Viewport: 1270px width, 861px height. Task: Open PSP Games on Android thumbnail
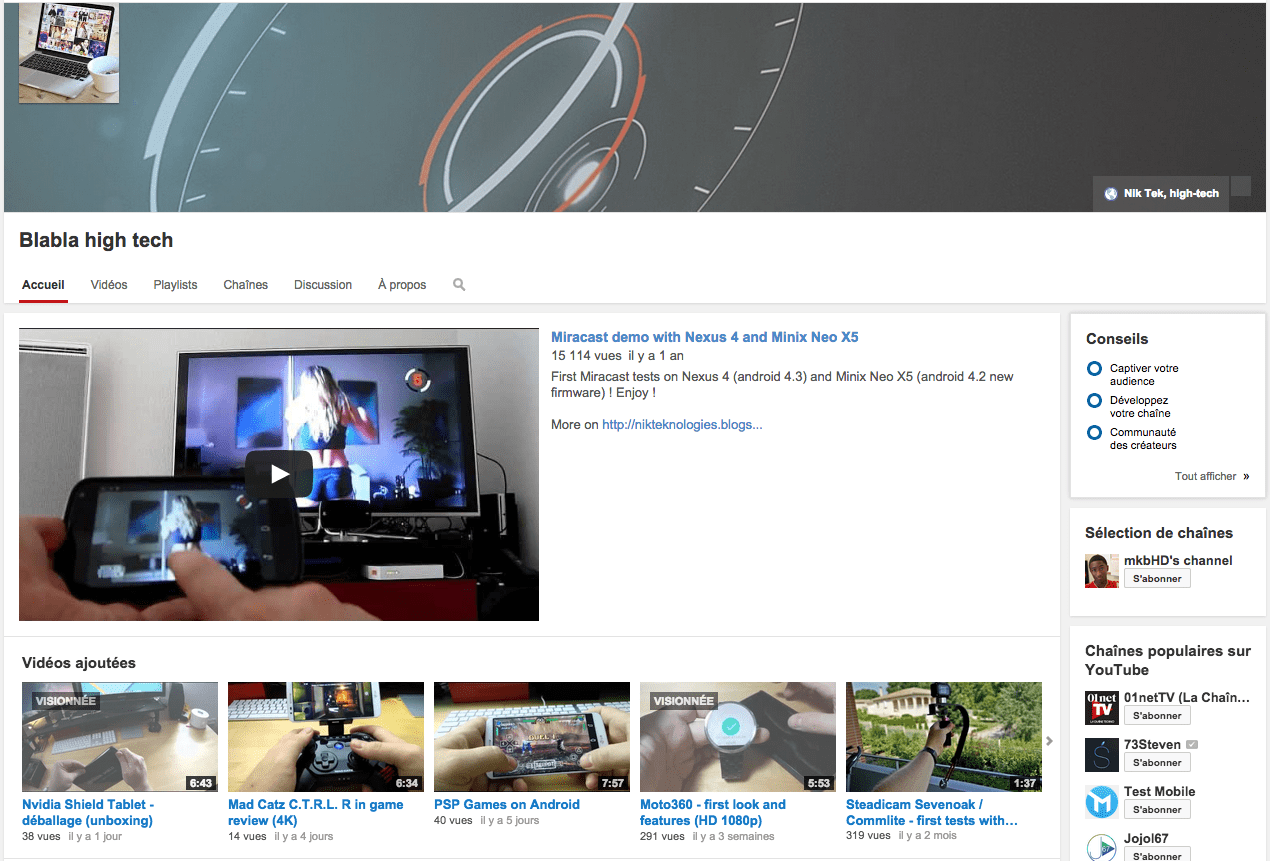click(532, 737)
